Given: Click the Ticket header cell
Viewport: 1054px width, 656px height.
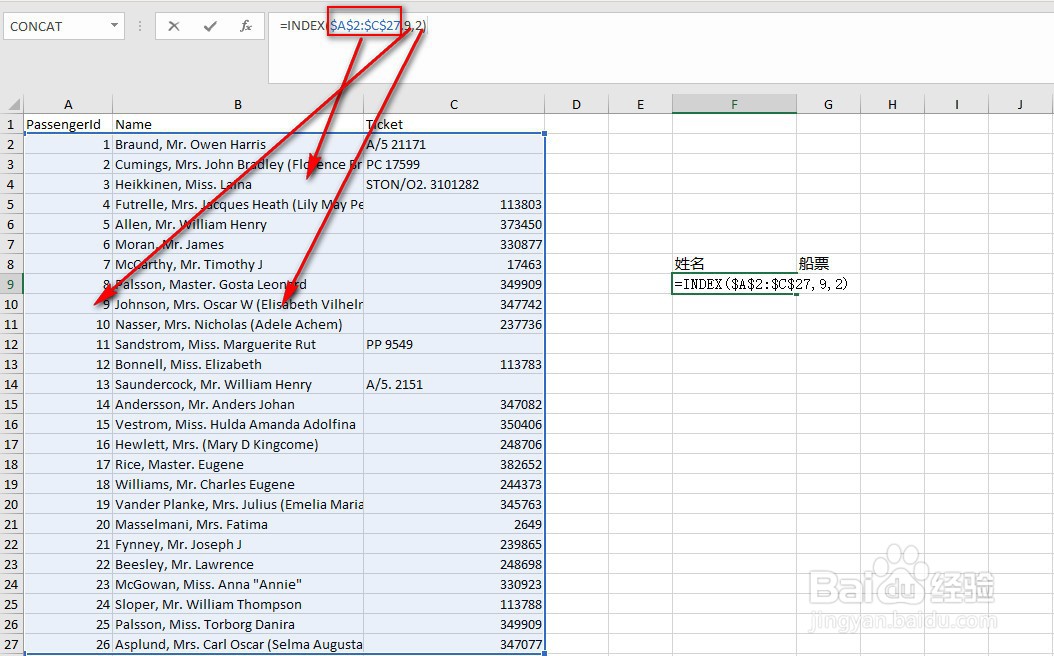Looking at the screenshot, I should click(454, 124).
